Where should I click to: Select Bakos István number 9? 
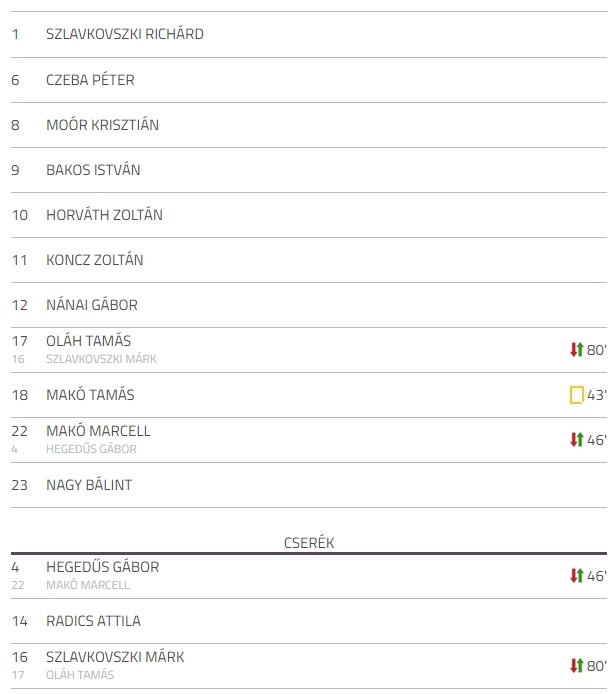(309, 170)
